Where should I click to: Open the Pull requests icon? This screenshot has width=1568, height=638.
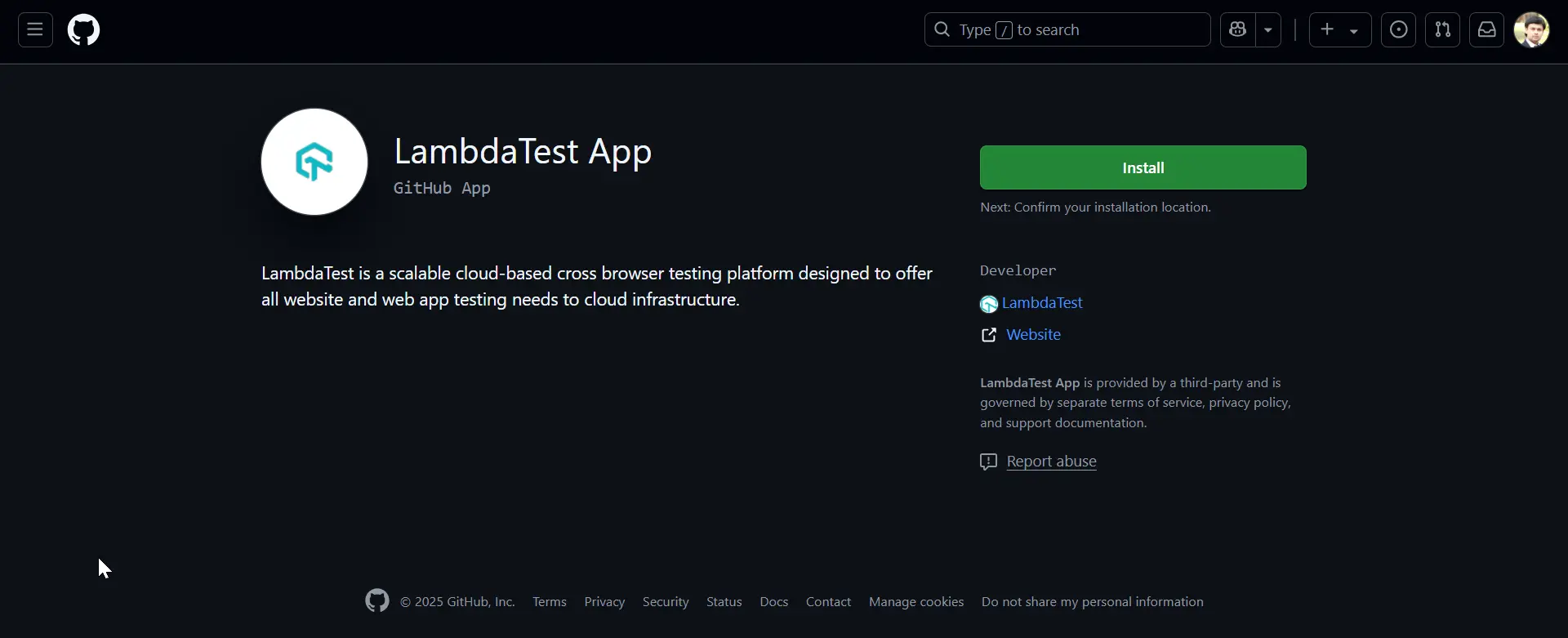[1442, 30]
